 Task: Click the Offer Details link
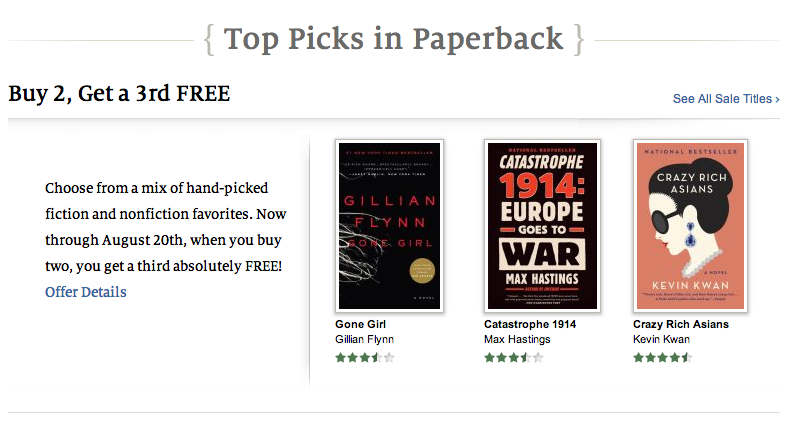point(86,292)
